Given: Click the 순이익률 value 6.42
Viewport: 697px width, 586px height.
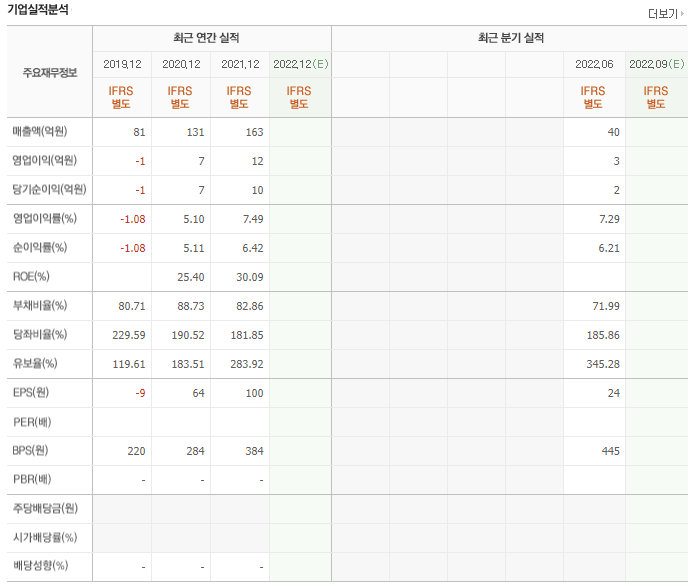Looking at the screenshot, I should click(x=253, y=248).
